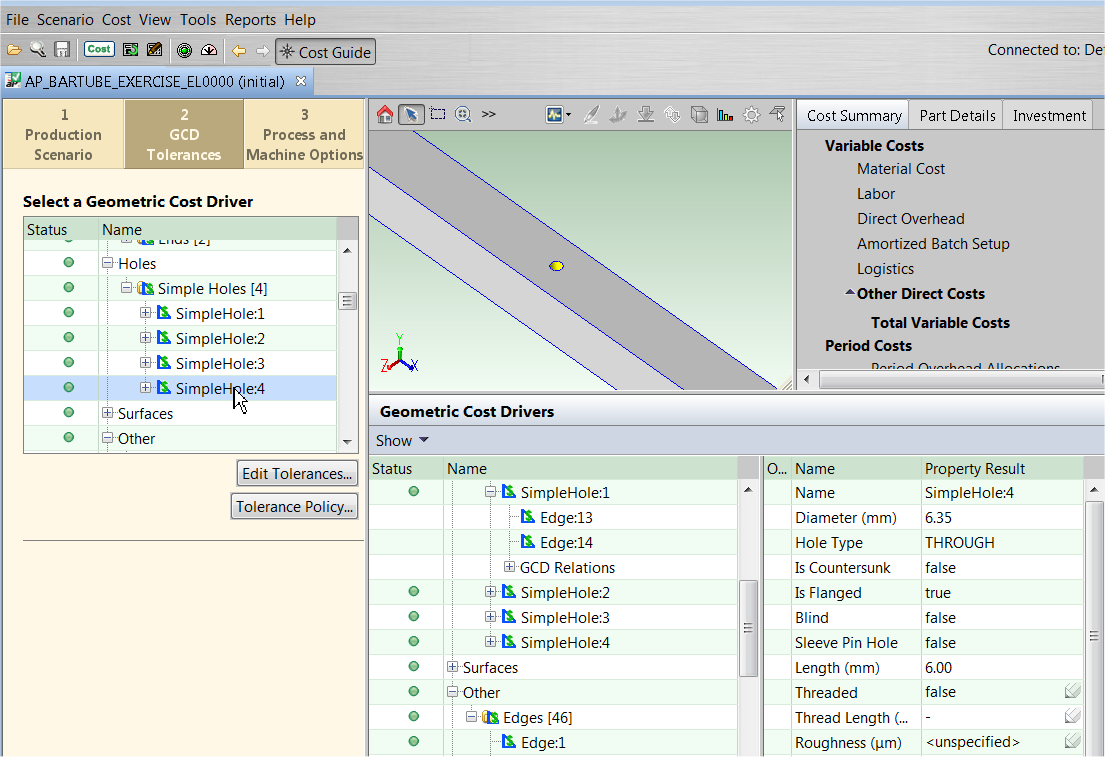Click the save disk icon
This screenshot has height=757, width=1105.
62,50
